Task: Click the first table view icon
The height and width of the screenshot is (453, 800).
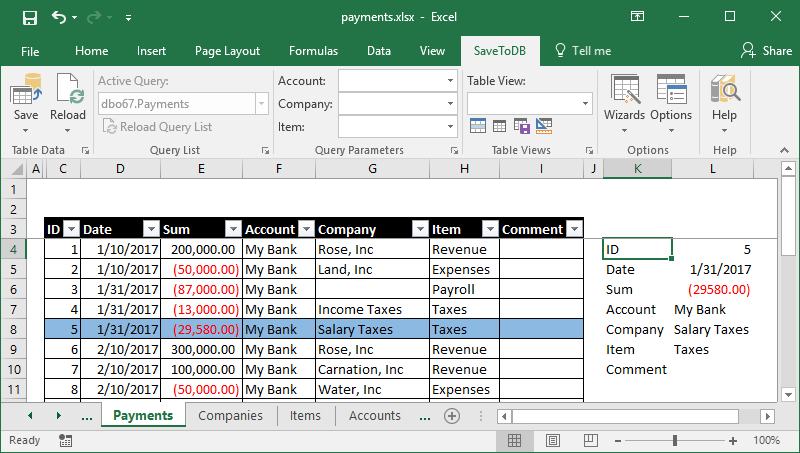Action: tap(478, 126)
